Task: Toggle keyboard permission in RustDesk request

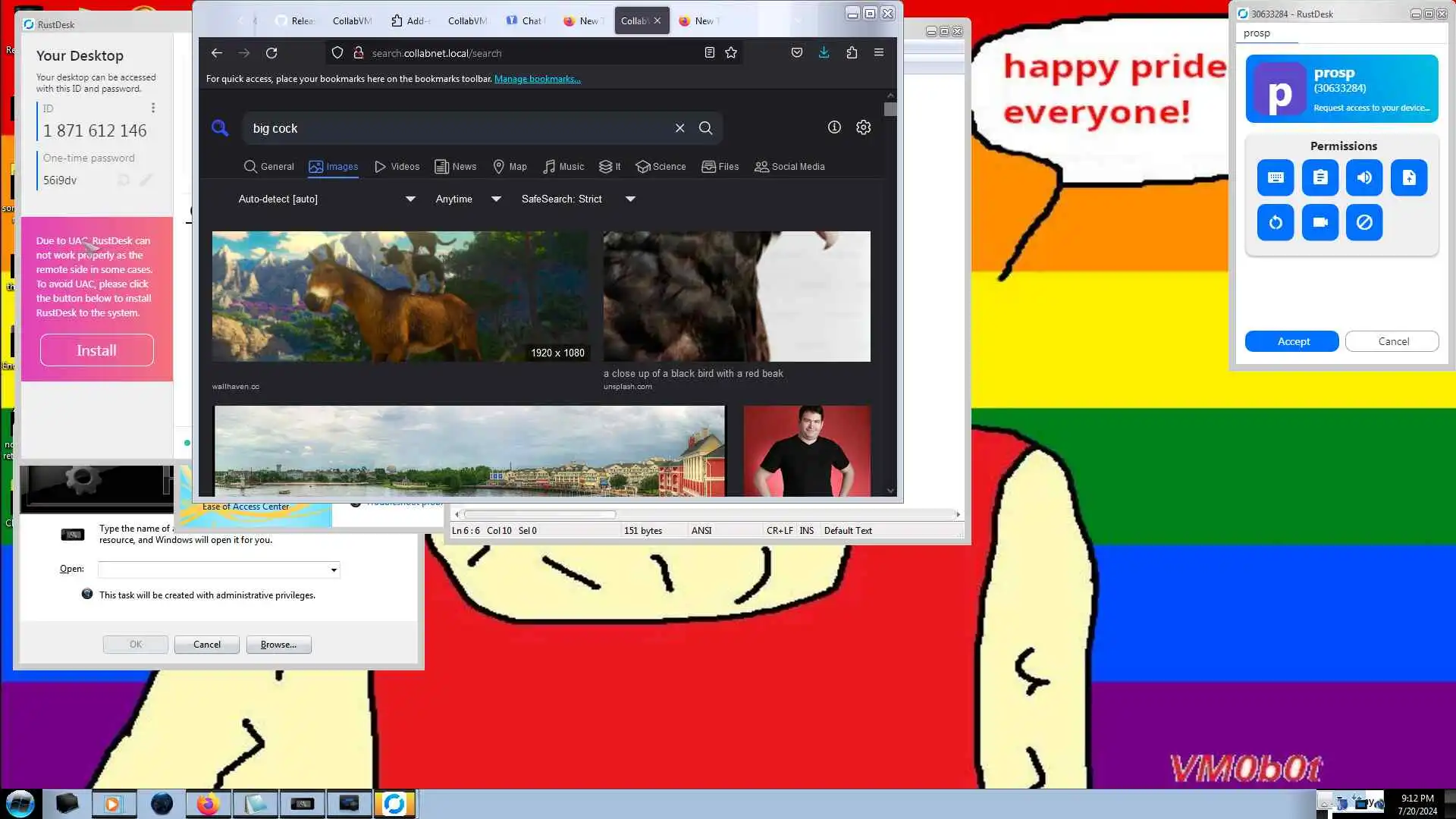Action: 1276,177
